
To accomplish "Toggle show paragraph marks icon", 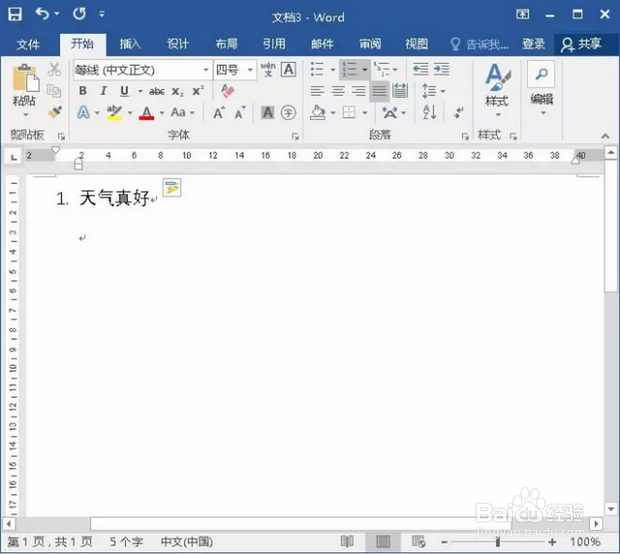I will pos(459,113).
